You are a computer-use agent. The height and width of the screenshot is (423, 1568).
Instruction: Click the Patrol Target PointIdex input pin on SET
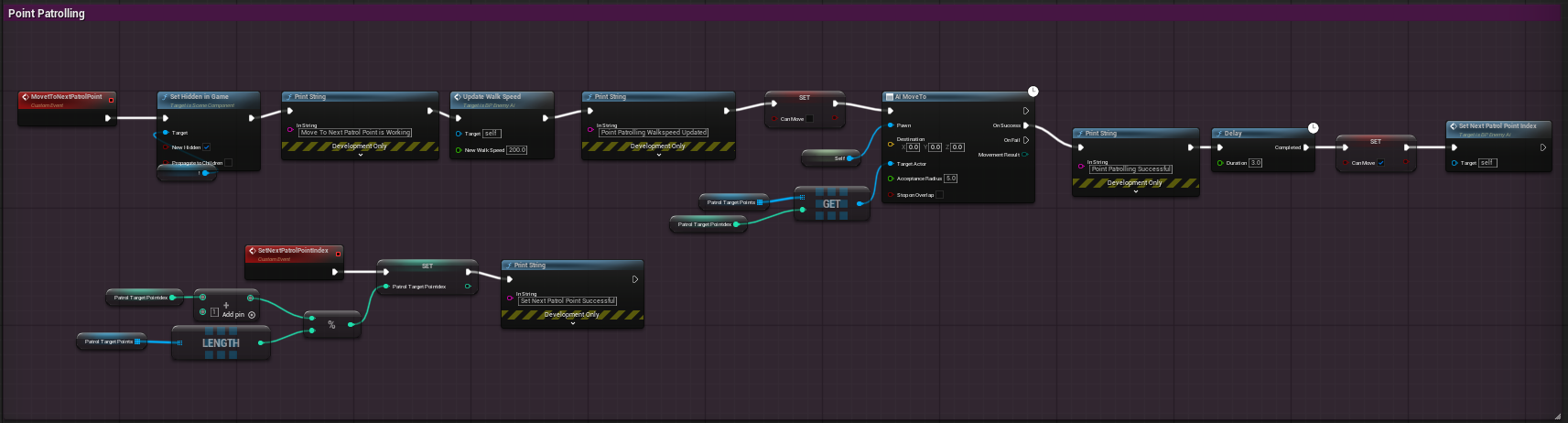[386, 287]
